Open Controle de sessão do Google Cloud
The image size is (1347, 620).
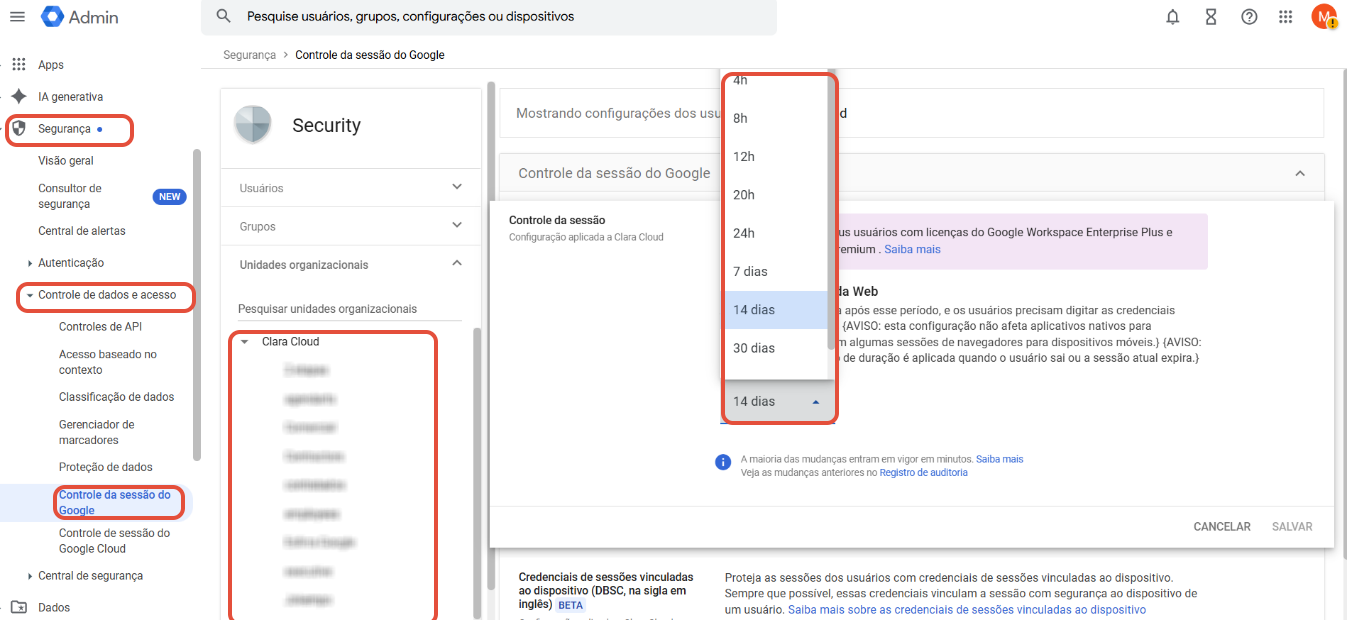(115, 541)
